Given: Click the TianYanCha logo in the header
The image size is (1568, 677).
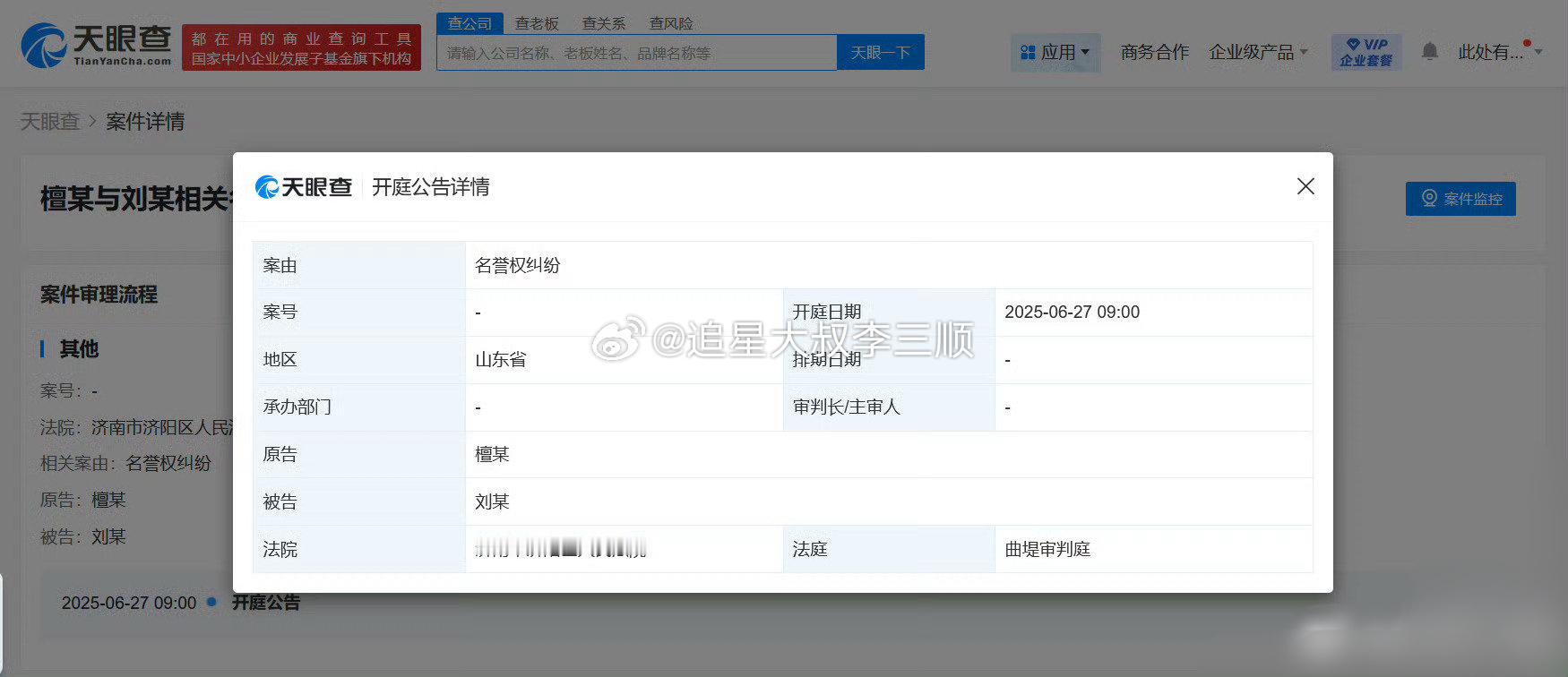Looking at the screenshot, I should 96,47.
